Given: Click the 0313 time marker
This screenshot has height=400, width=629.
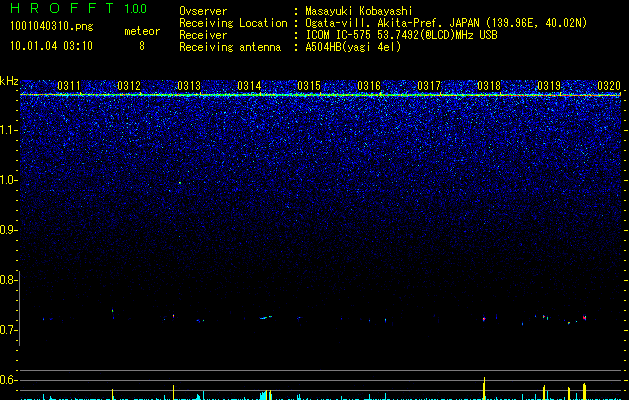Looking at the screenshot, I should [x=189, y=86].
